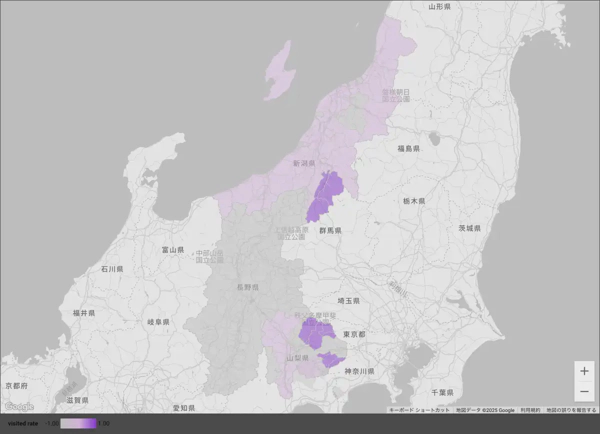
Task: Click the 千葉県 label
Action: pos(441,392)
